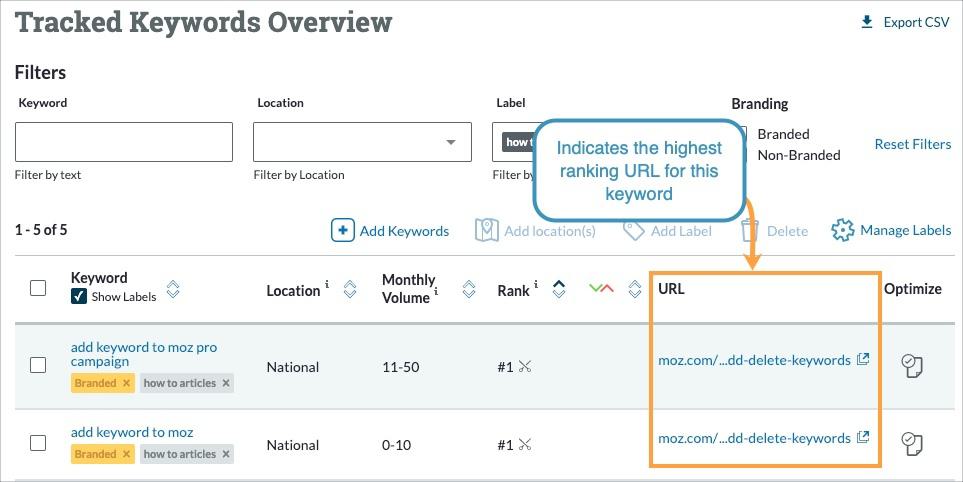Open moz.com URL link in second row
The image size is (963, 482).
(x=754, y=438)
